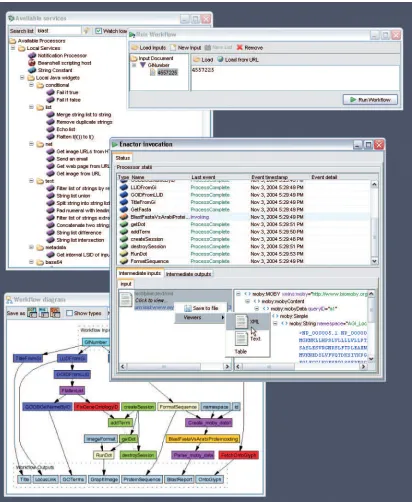Screen dimensions: 412x502
Task: Click the green createSession processor icon
Action: tap(124, 239)
